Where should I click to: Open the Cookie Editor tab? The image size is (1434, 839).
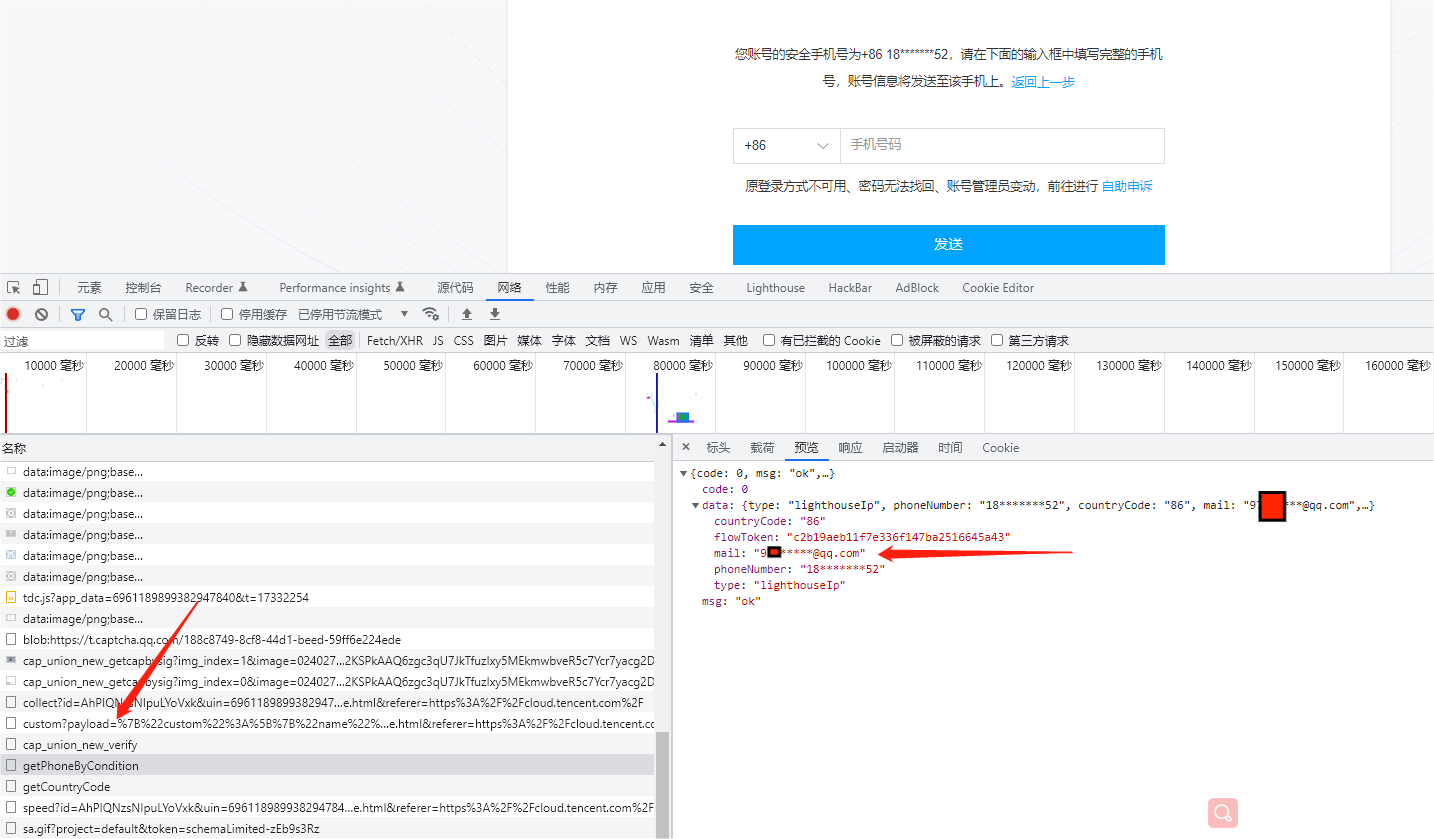[998, 288]
